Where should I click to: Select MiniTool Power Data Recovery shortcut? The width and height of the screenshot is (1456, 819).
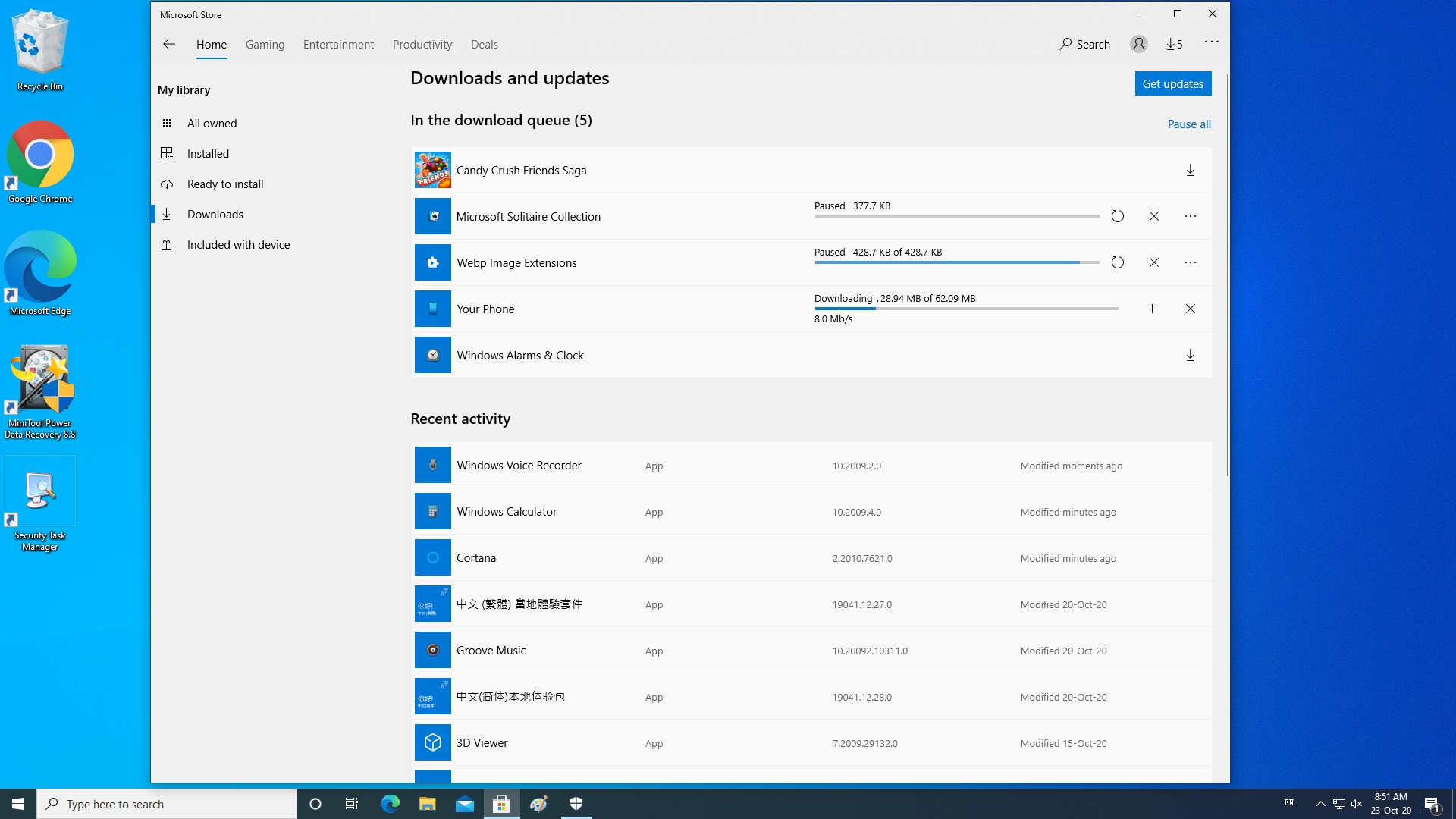[40, 392]
